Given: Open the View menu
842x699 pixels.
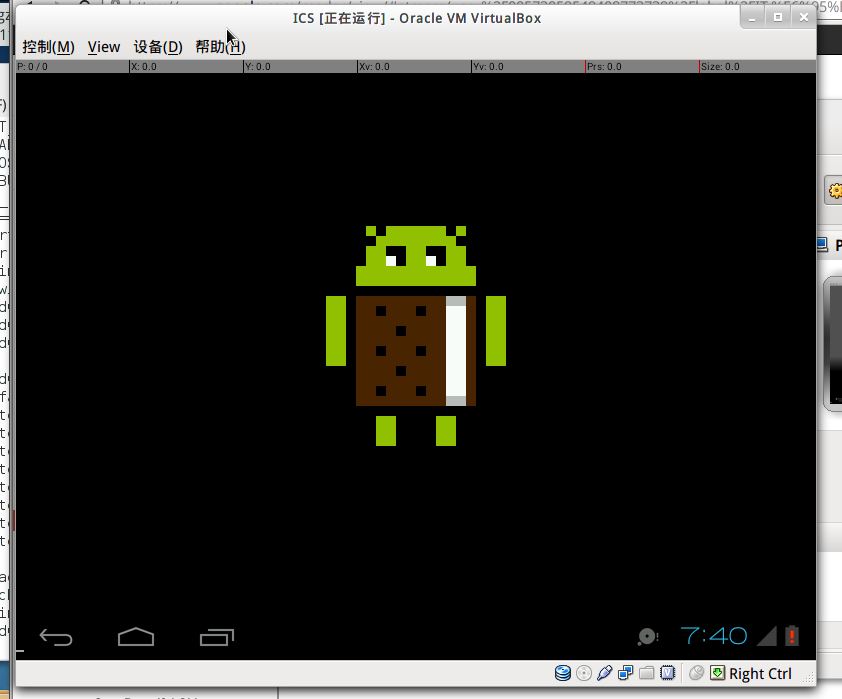Looking at the screenshot, I should click(104, 47).
